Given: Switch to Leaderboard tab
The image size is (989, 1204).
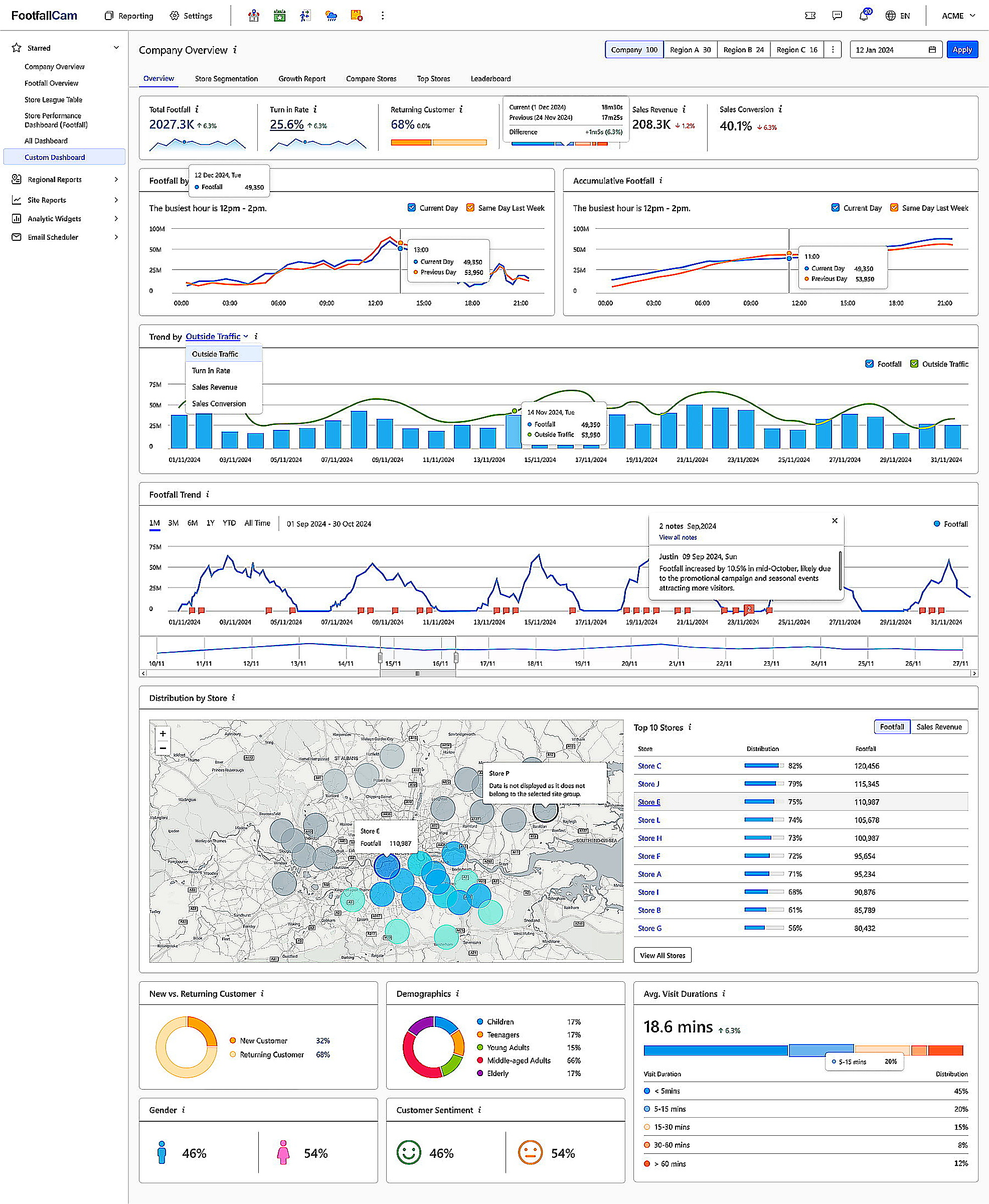Looking at the screenshot, I should [x=490, y=79].
